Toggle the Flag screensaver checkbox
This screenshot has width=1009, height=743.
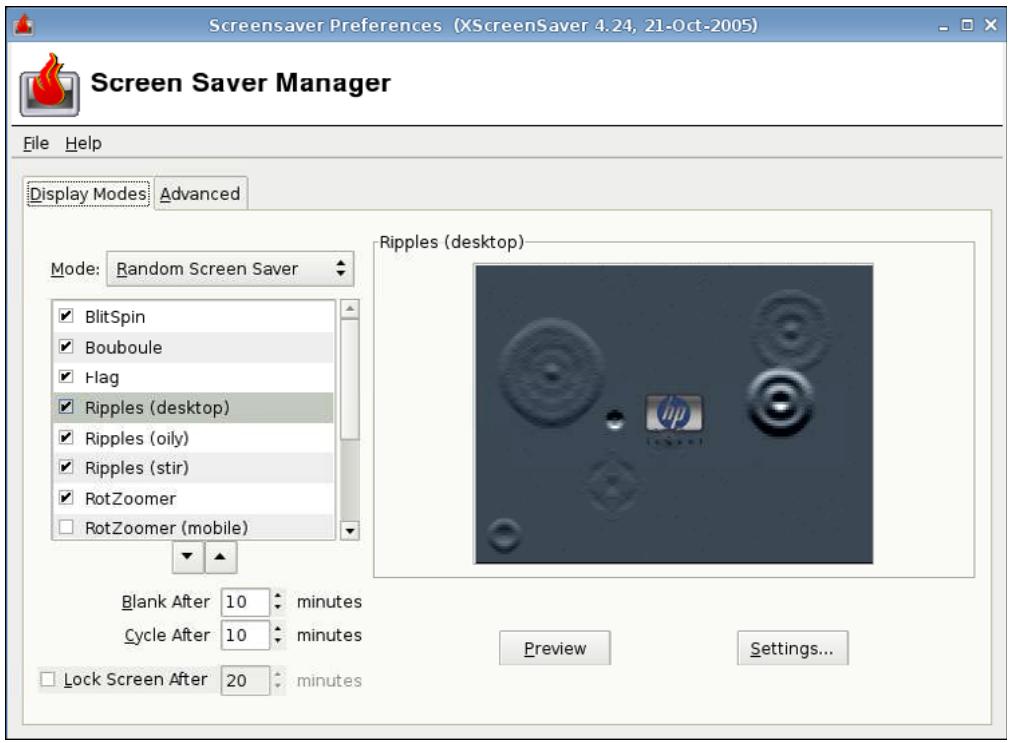coord(66,376)
